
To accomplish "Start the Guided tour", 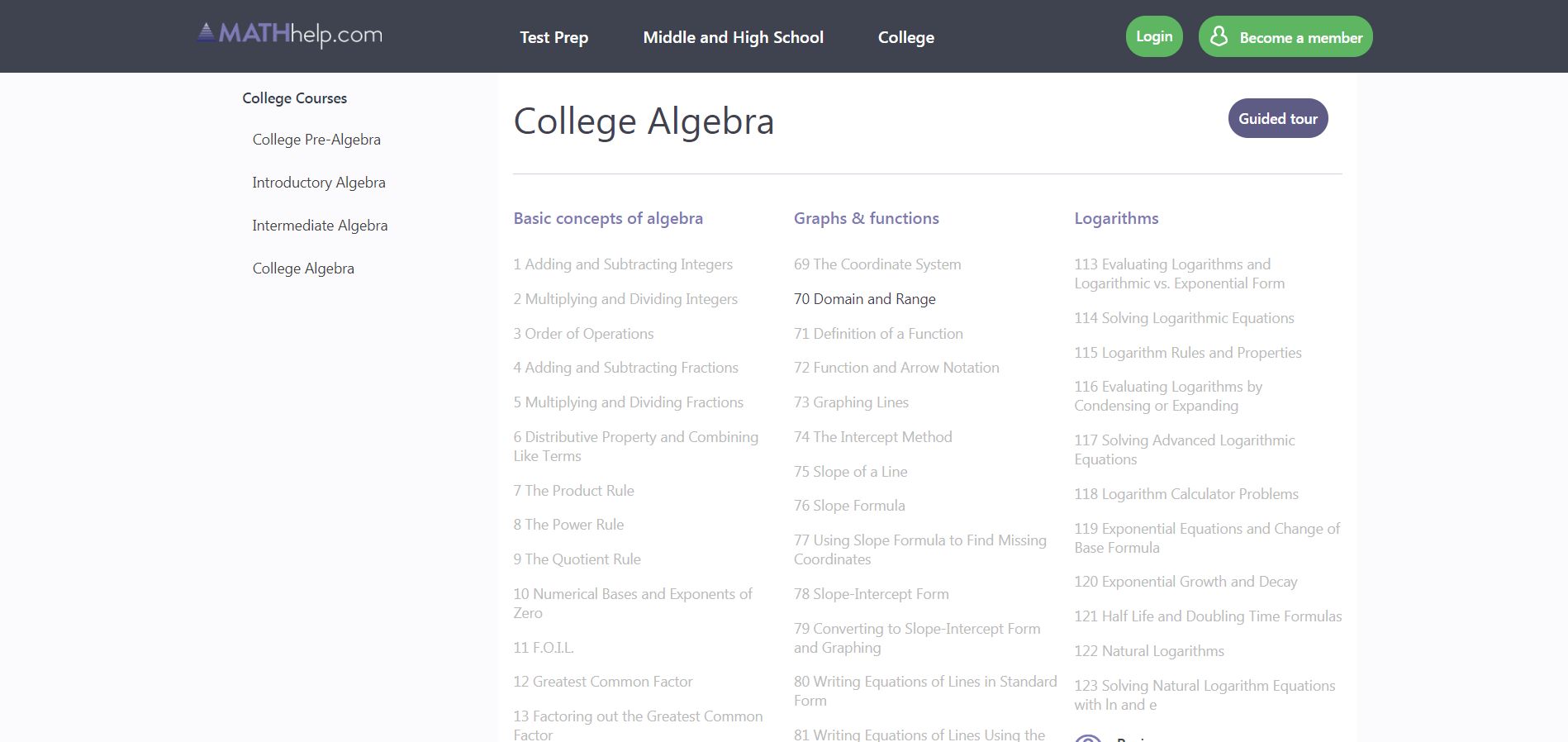I will coord(1277,118).
